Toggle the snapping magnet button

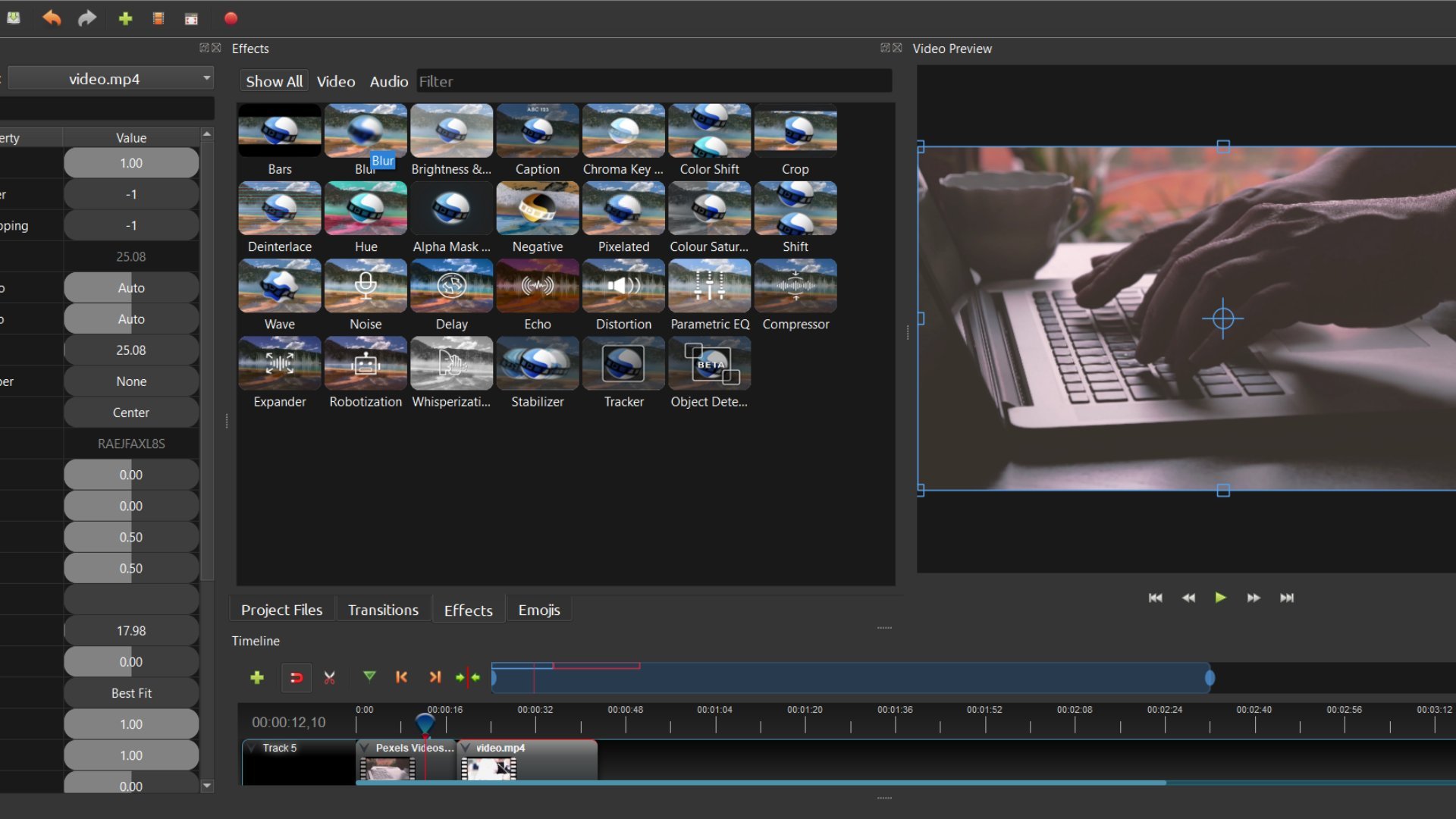[297, 677]
